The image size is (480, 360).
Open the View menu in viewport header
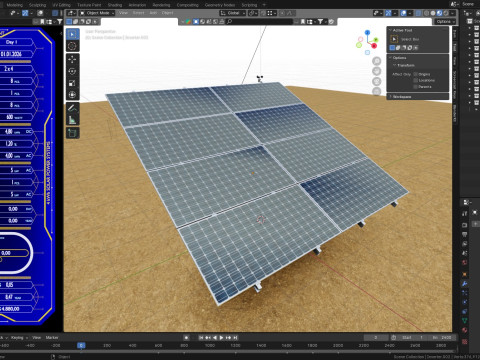pos(123,13)
